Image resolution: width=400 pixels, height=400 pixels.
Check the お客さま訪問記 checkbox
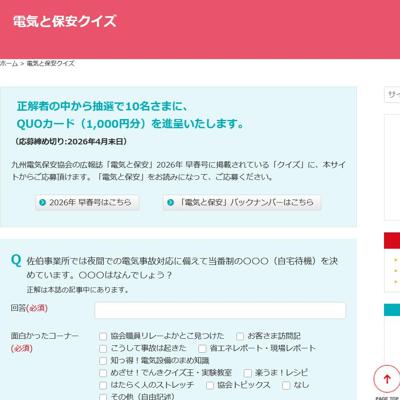coord(240,336)
